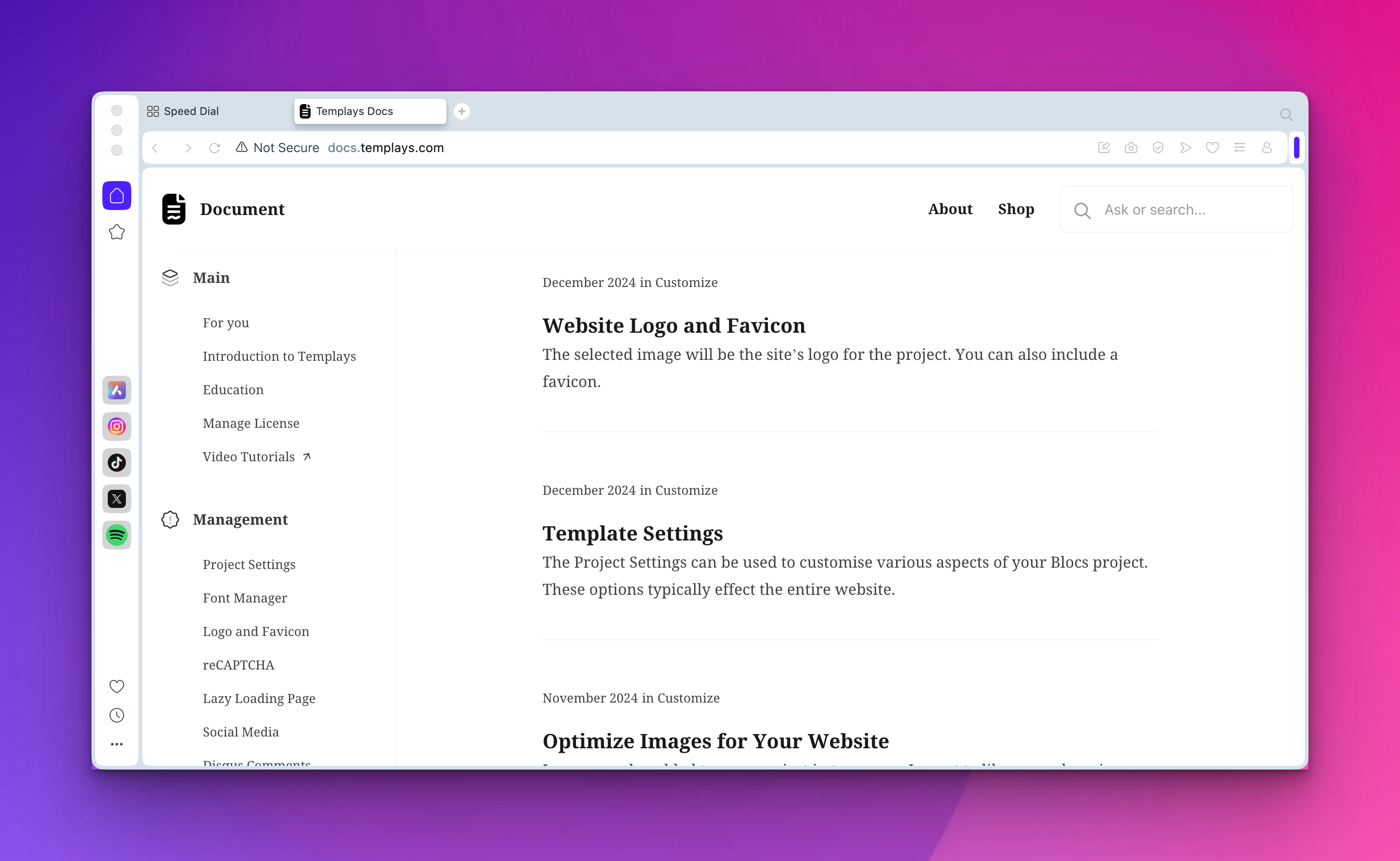Open sidebar three-dots more menu
Viewport: 1400px width, 861px height.
pyautogui.click(x=117, y=744)
